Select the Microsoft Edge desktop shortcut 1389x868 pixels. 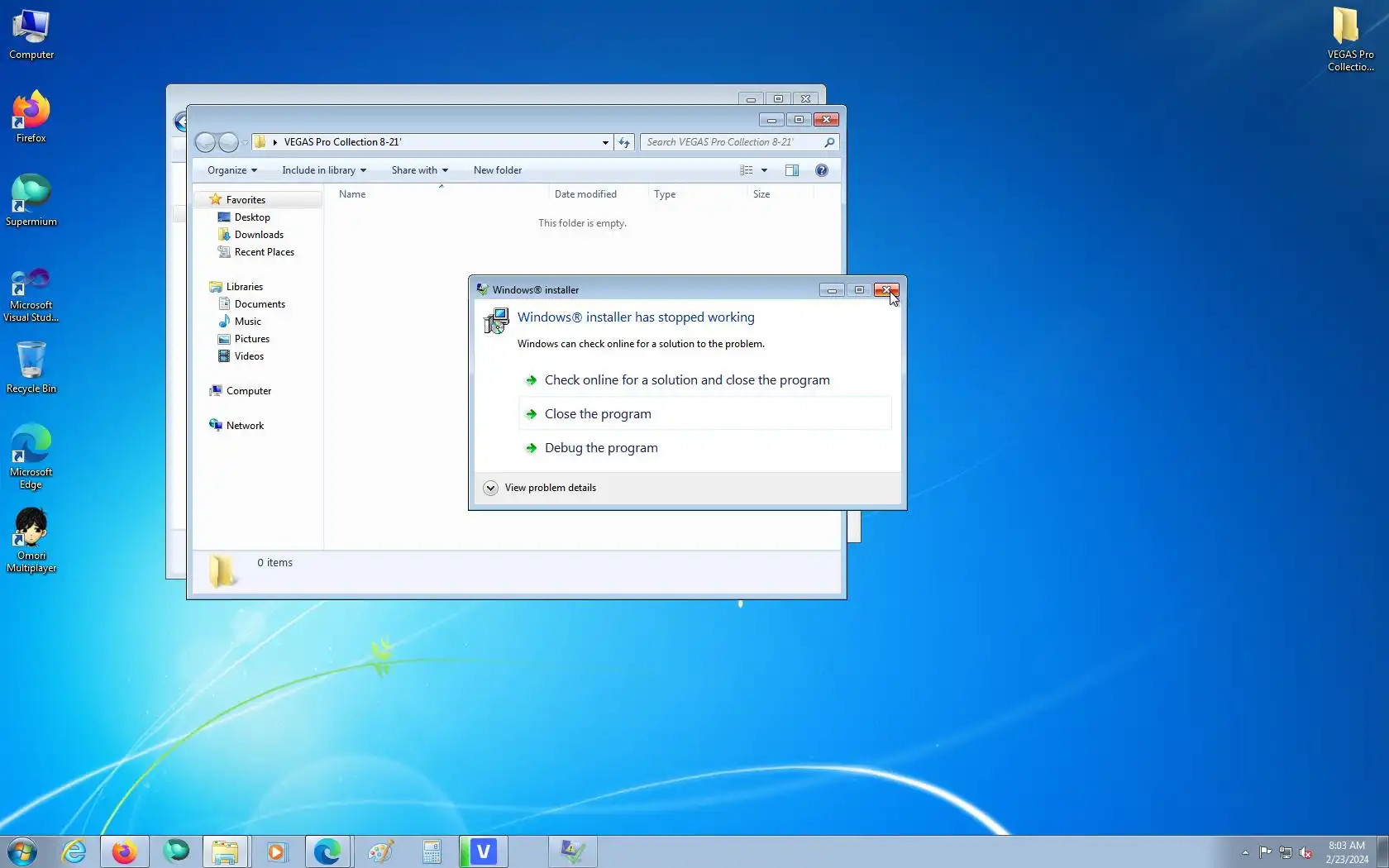tap(31, 457)
